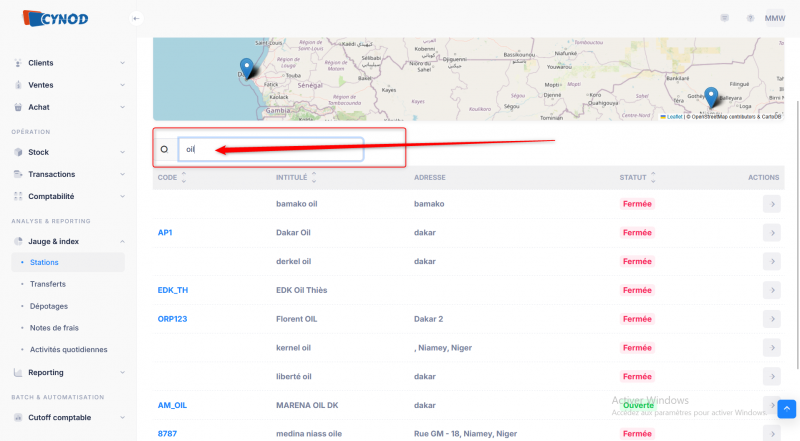The height and width of the screenshot is (441, 800).
Task: Open station code link ORP123
Action: (x=173, y=319)
